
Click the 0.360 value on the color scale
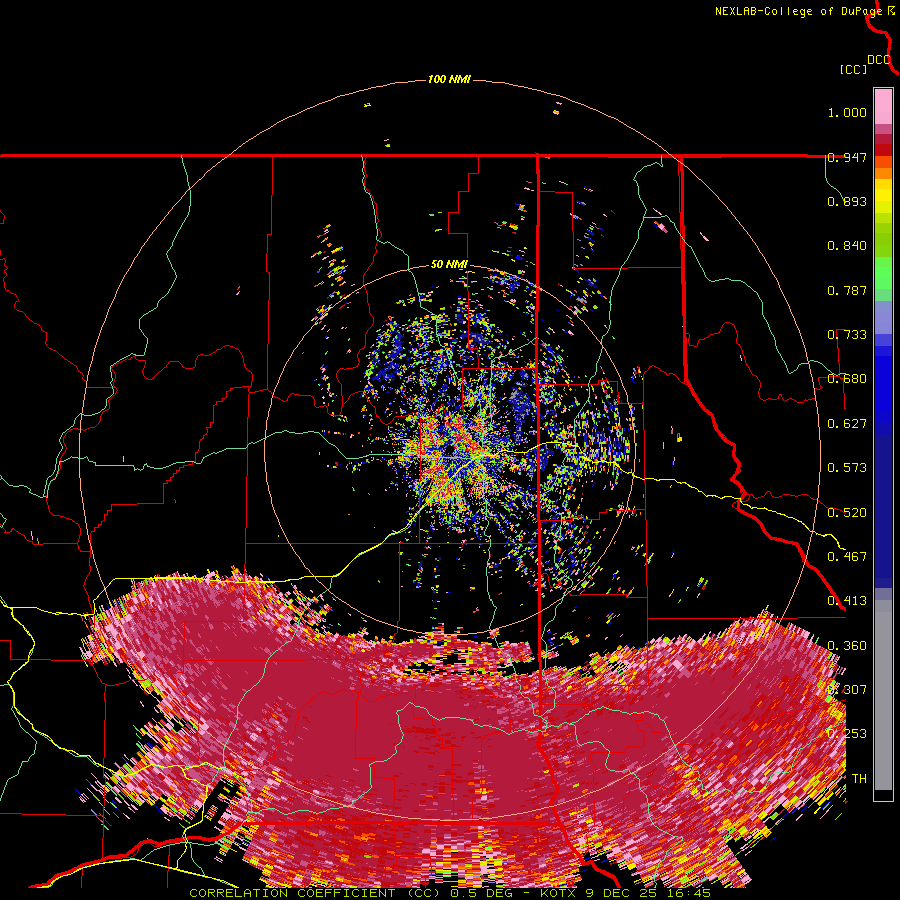[847, 645]
